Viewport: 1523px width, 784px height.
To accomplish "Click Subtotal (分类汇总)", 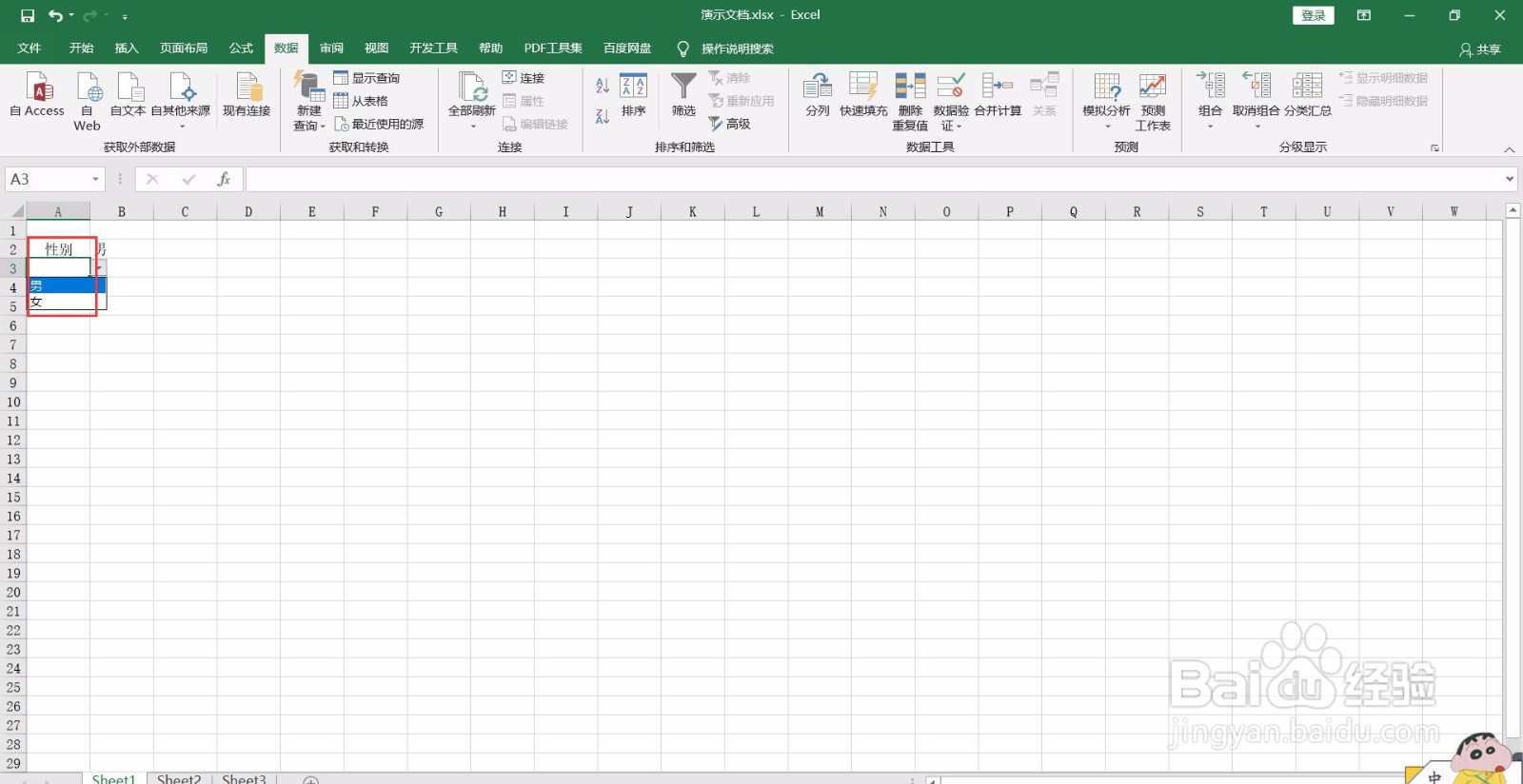I will coord(1308,95).
